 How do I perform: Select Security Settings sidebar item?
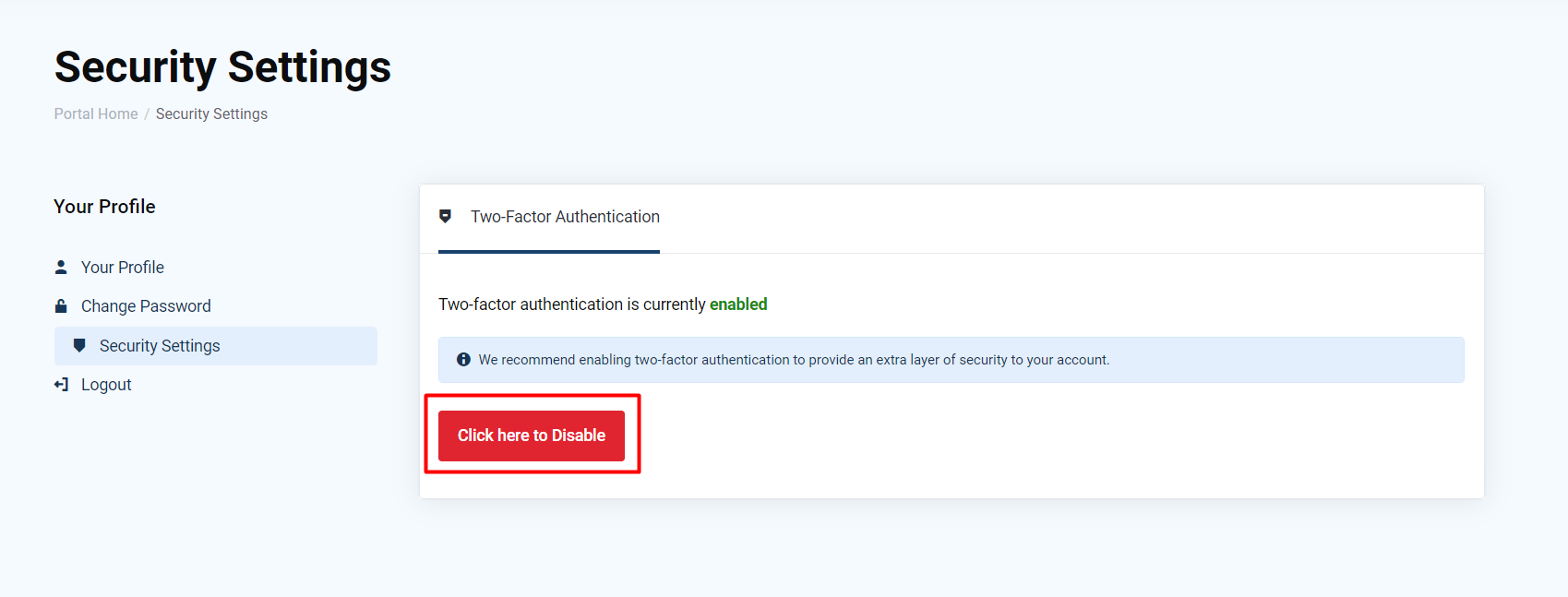click(x=216, y=346)
